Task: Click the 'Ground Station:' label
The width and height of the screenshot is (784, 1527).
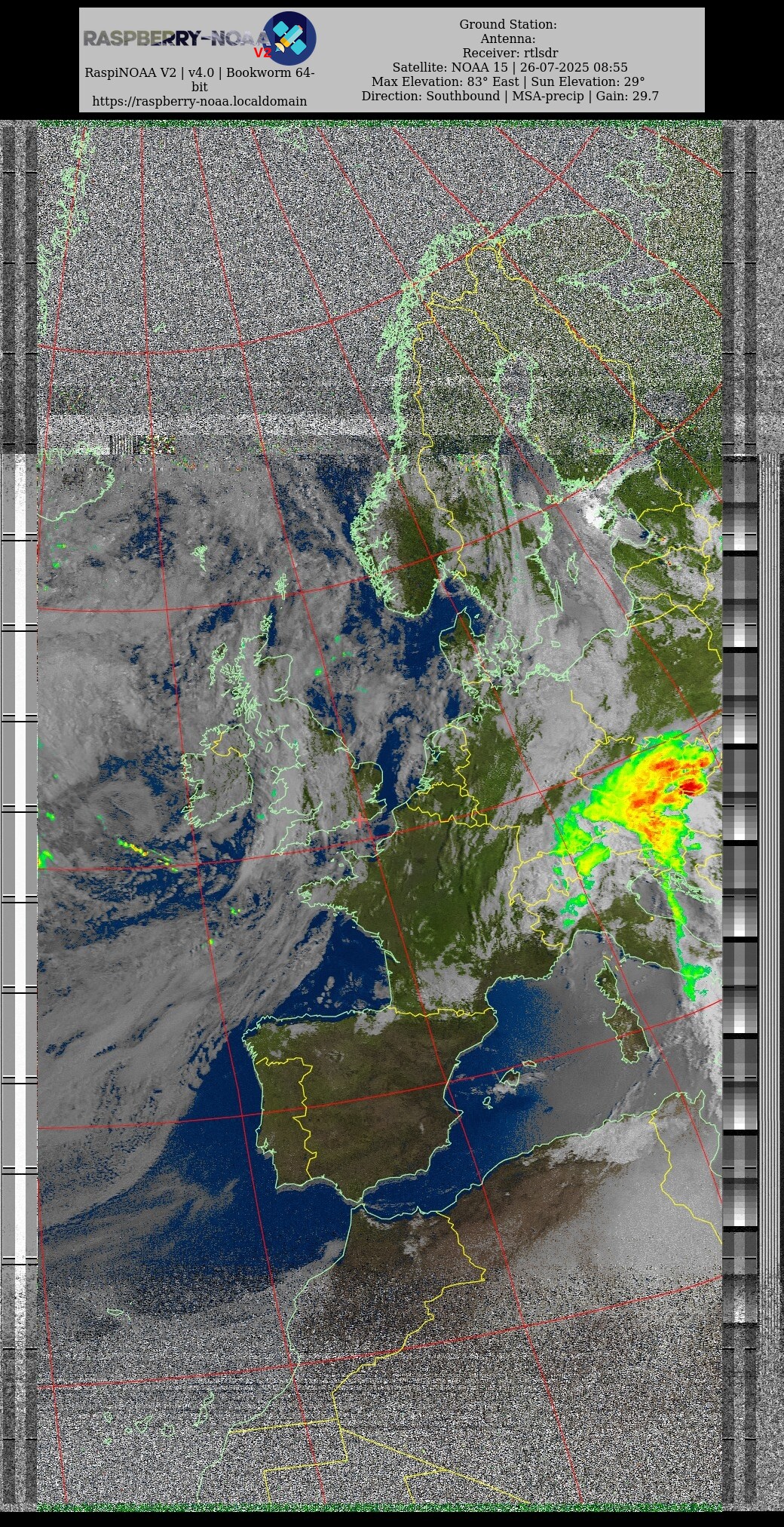Action: click(508, 25)
